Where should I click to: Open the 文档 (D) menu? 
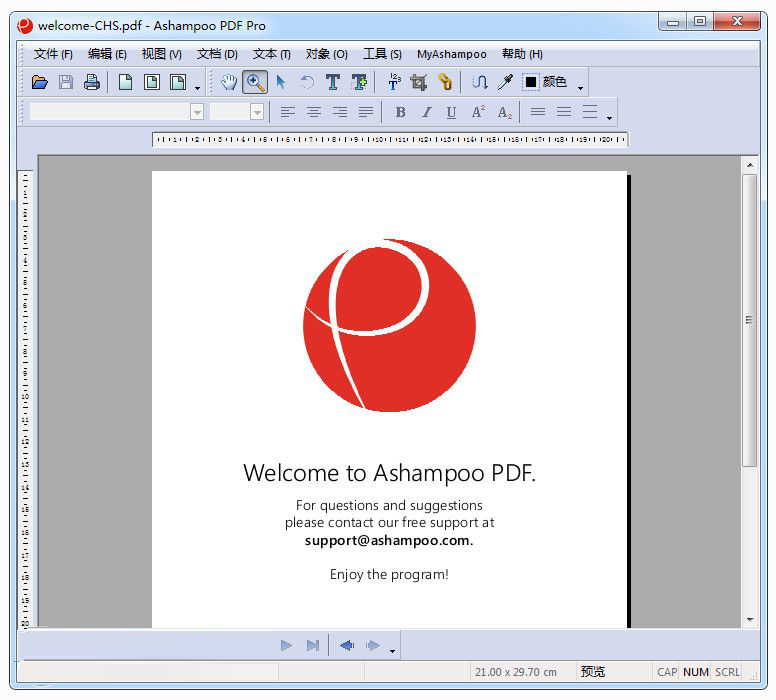217,54
